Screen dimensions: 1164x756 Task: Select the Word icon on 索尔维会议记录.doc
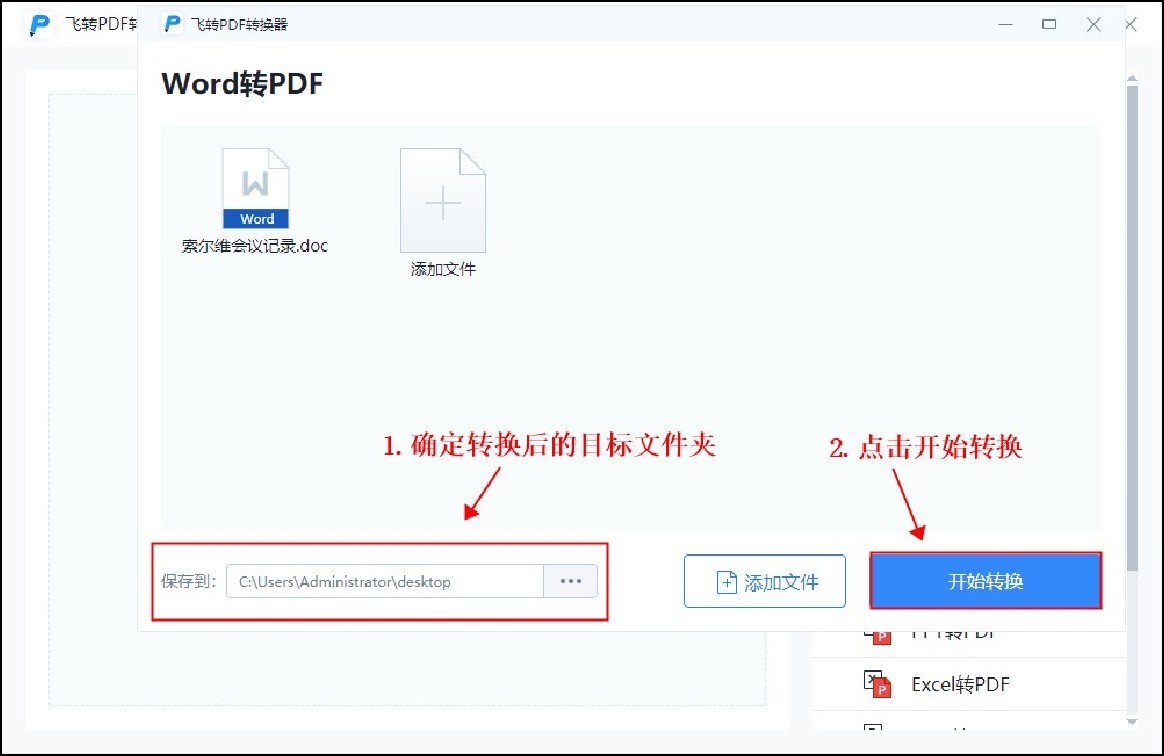tap(256, 188)
